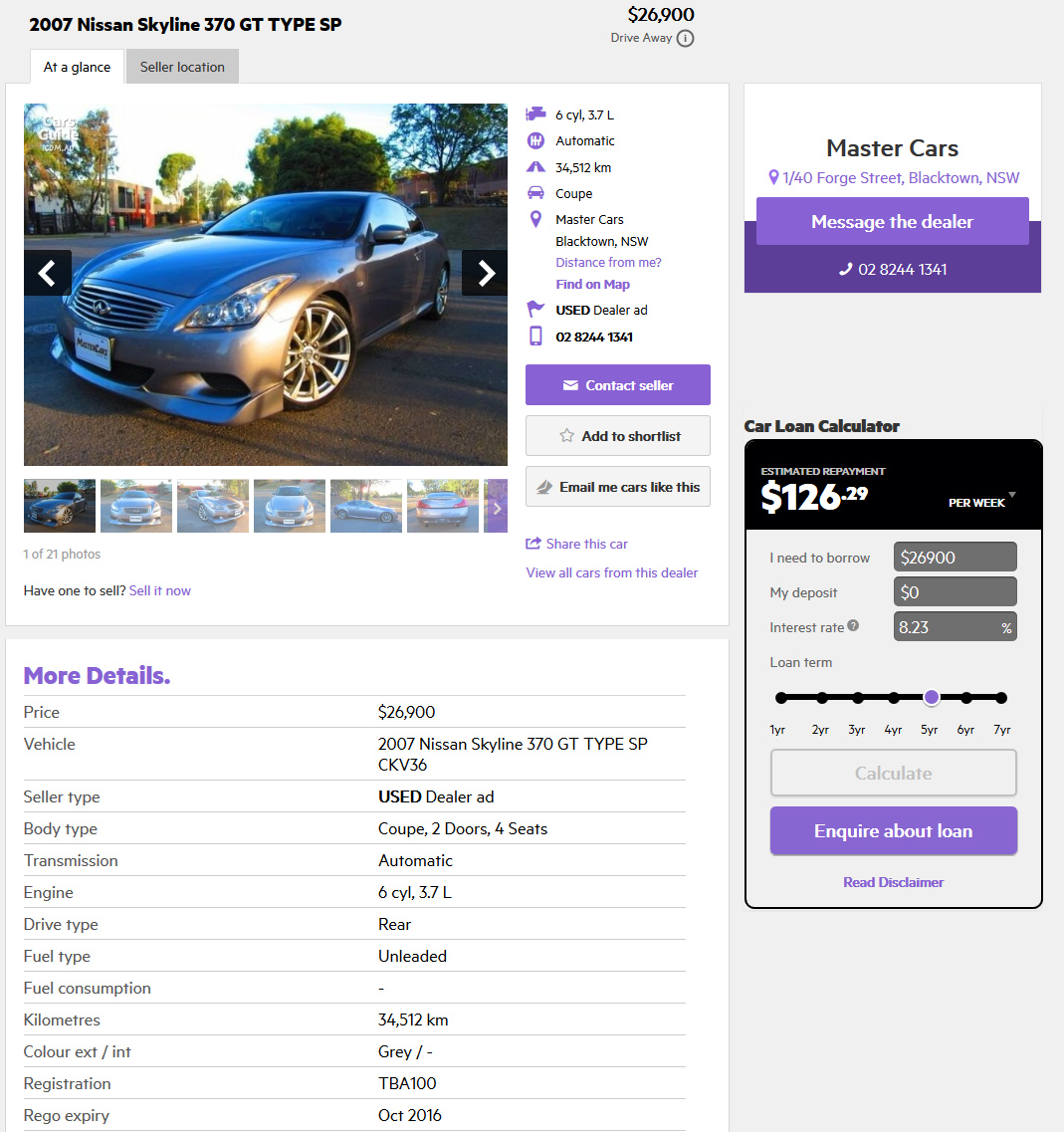Image resolution: width=1064 pixels, height=1132 pixels.
Task: Click the Registration value TBA100
Action: pos(407,1083)
